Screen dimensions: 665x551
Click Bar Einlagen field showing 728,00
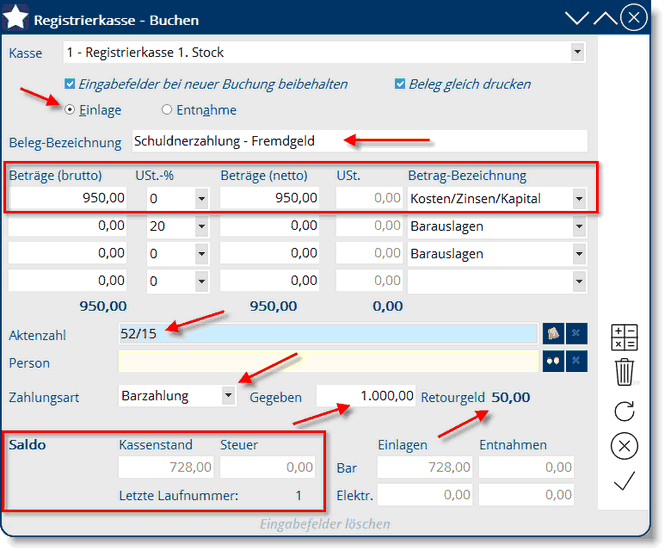click(425, 467)
